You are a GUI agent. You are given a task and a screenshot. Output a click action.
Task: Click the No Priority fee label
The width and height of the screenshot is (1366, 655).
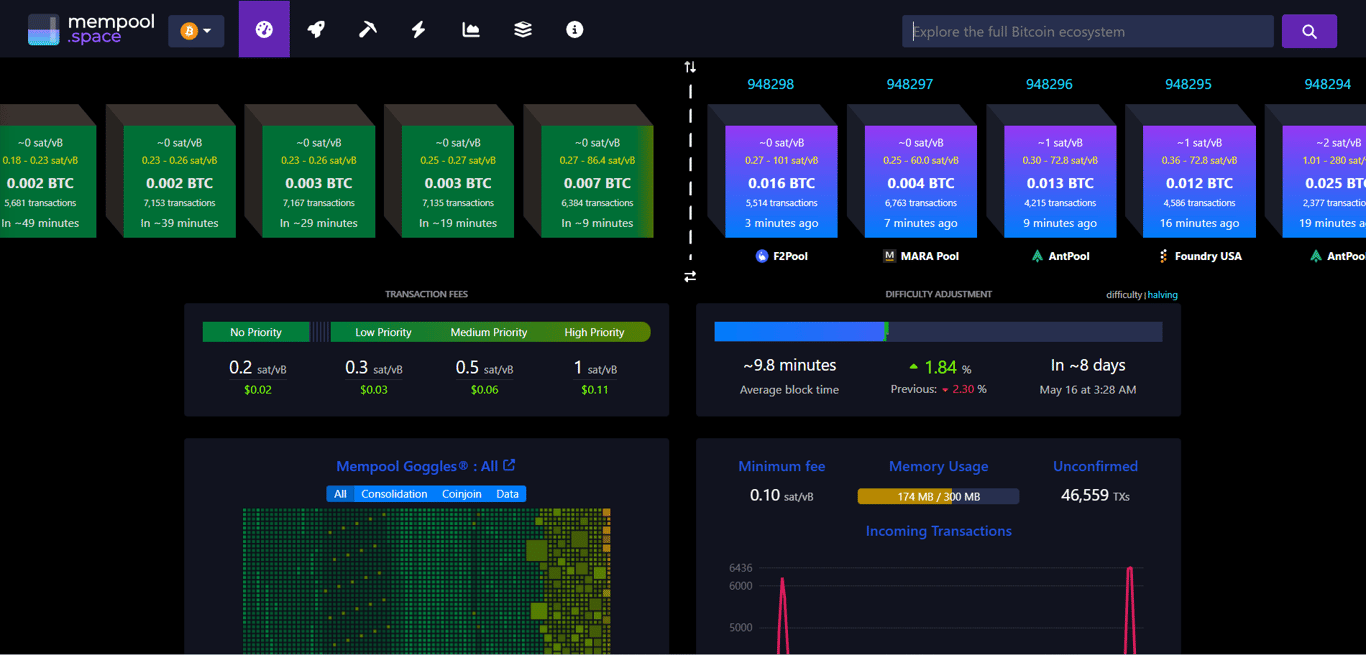pyautogui.click(x=256, y=332)
